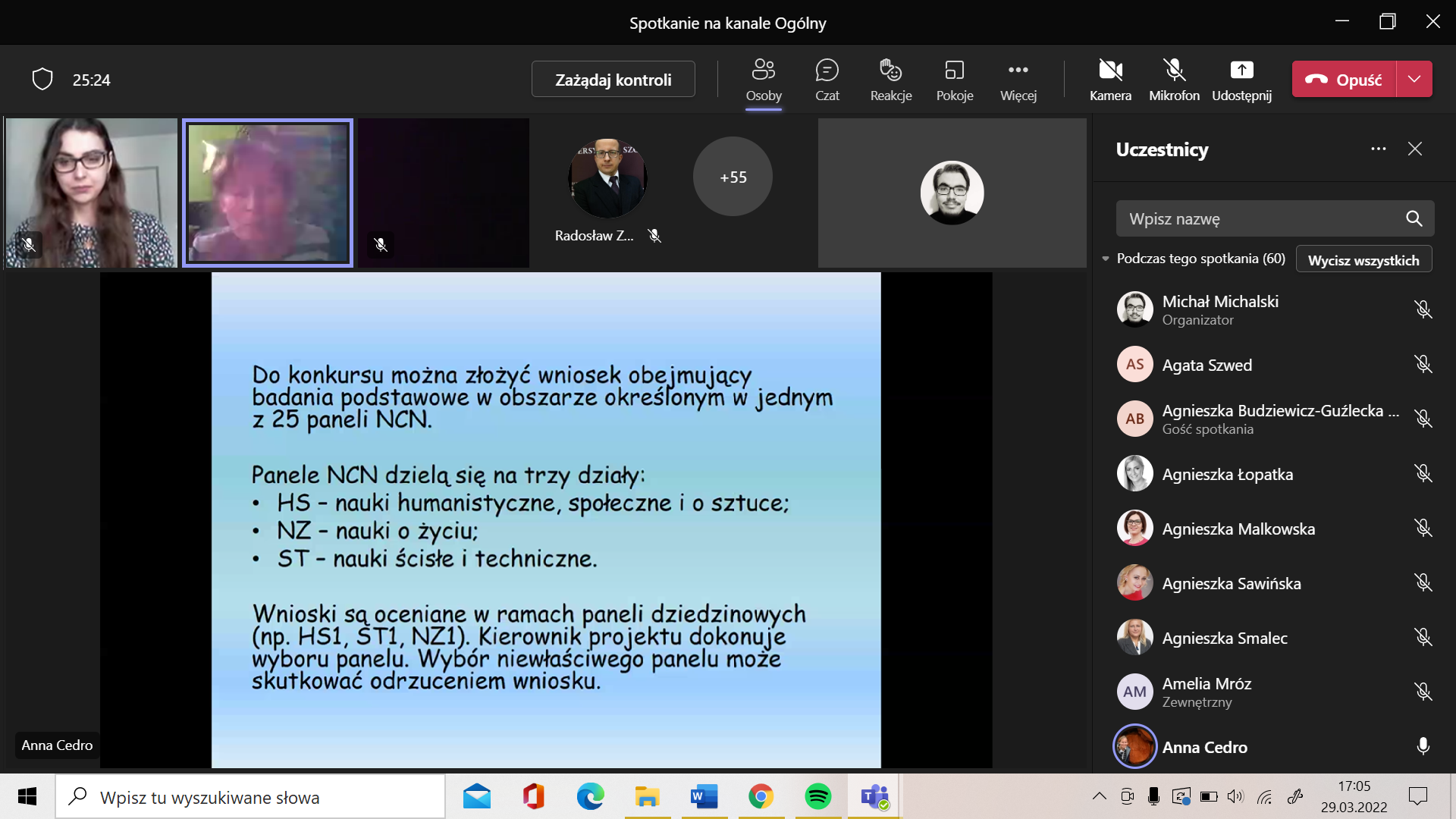Click the search magnifier in participants box

point(1414,219)
